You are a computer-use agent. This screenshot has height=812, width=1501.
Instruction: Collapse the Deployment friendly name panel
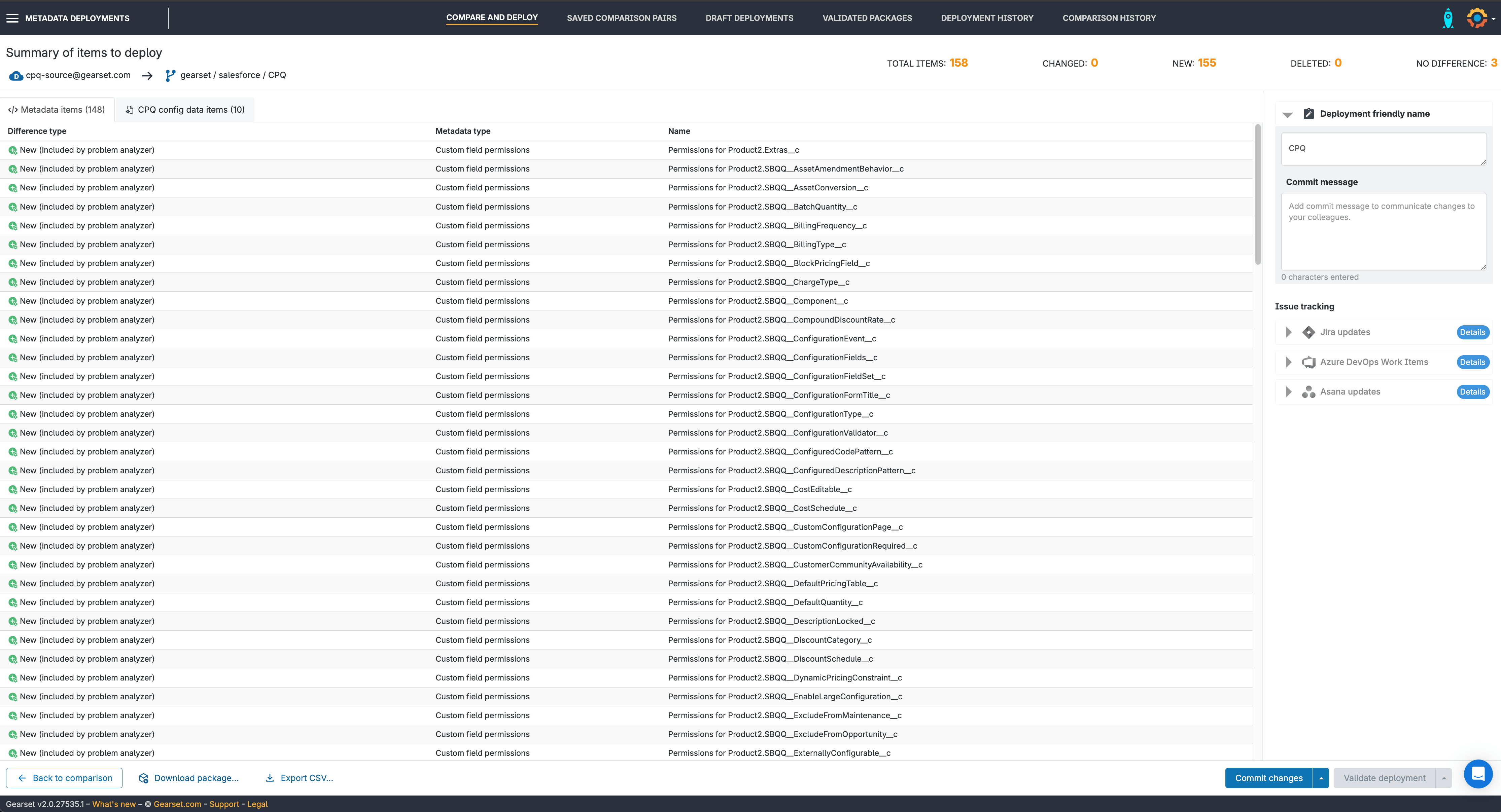coord(1288,114)
